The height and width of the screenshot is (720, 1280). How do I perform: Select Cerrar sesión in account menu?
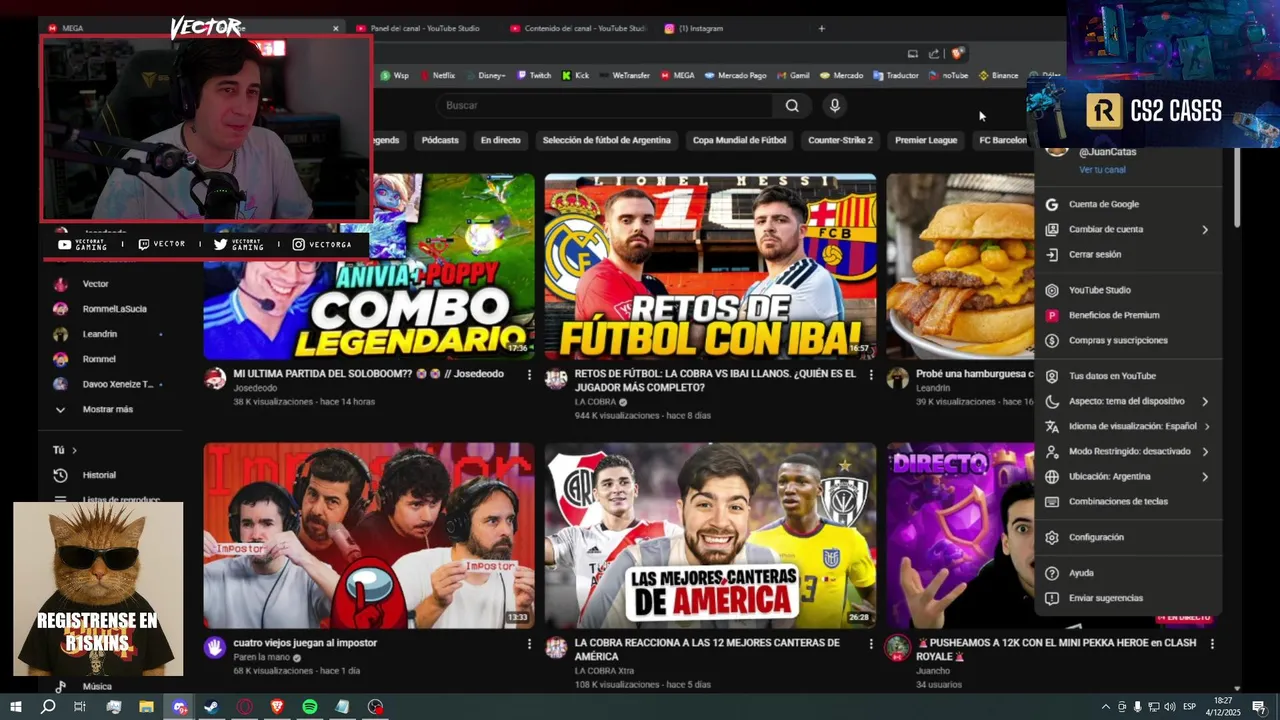pos(1128,254)
